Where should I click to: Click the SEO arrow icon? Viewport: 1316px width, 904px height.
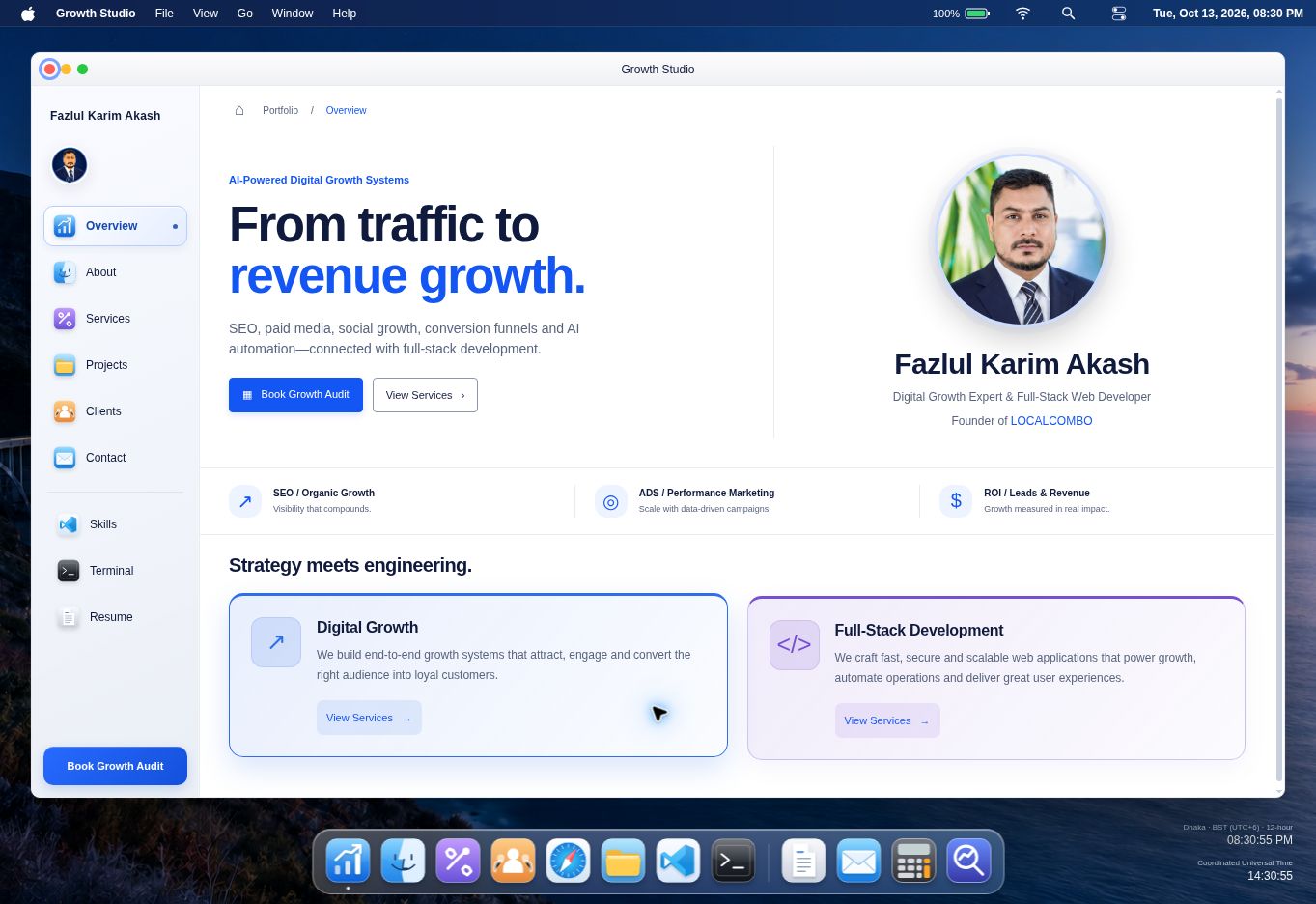[x=245, y=501]
